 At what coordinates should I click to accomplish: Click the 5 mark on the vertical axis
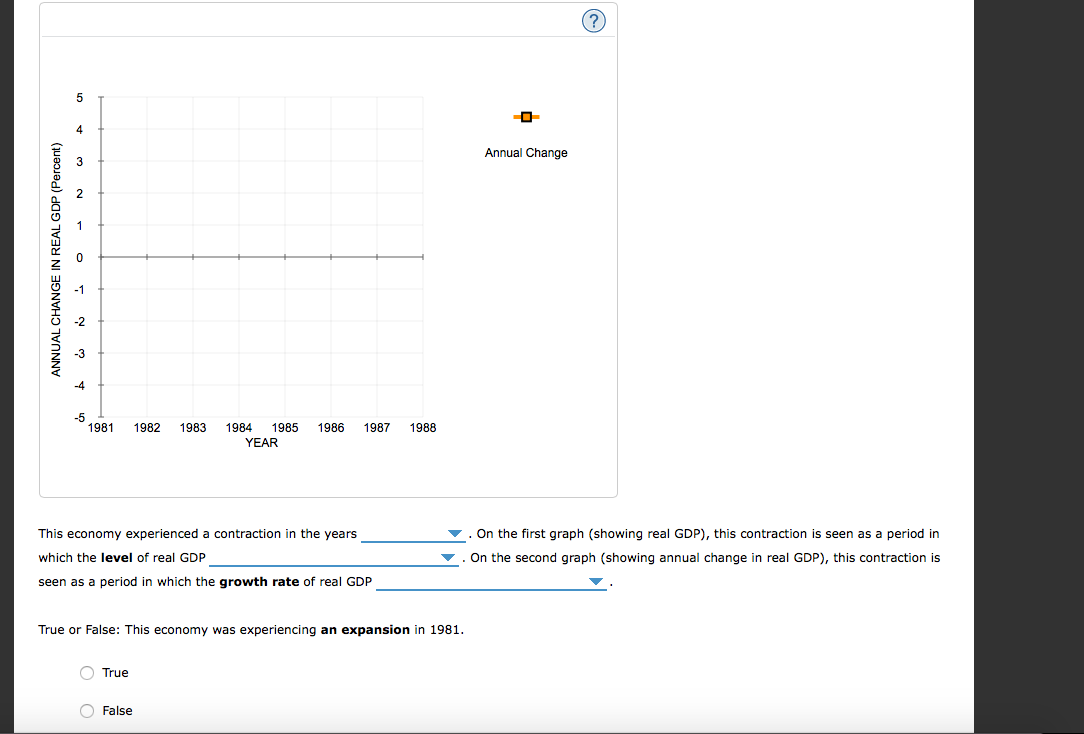click(80, 97)
